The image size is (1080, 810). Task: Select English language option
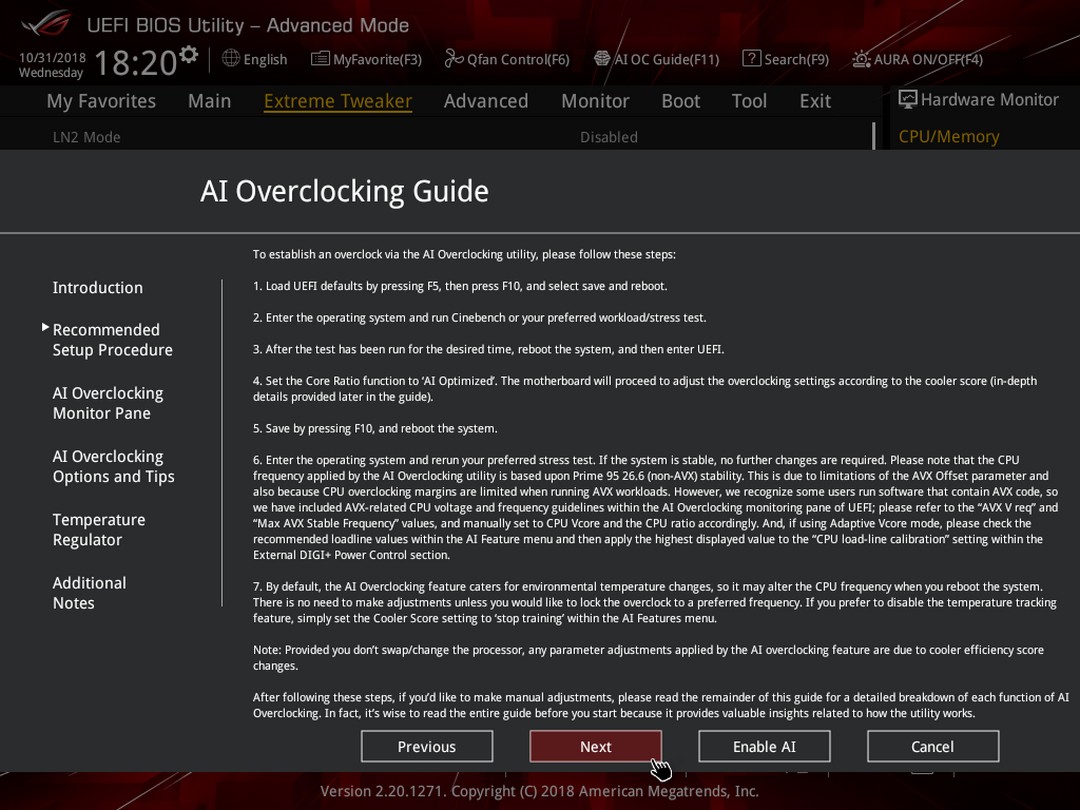265,59
